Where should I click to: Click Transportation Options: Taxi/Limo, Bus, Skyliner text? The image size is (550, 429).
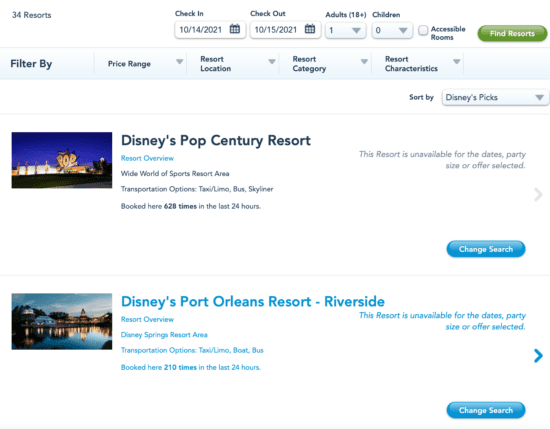pos(197,189)
